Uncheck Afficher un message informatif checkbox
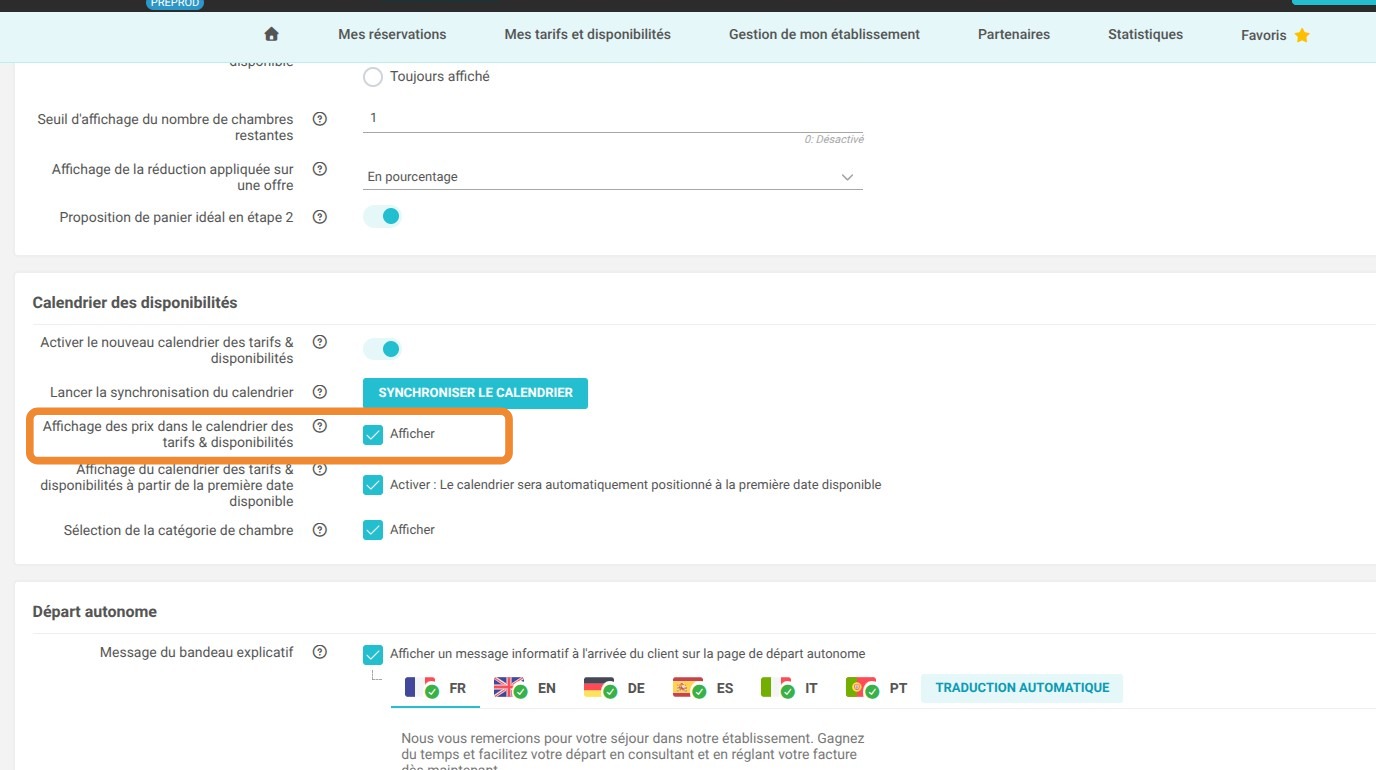1376x770 pixels. (x=373, y=655)
